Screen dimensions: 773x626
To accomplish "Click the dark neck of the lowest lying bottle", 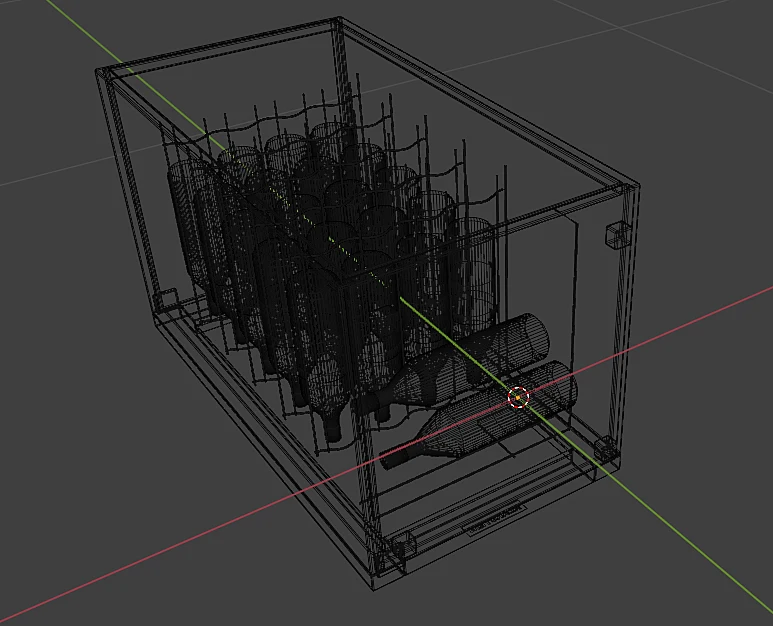I will pos(399,457).
